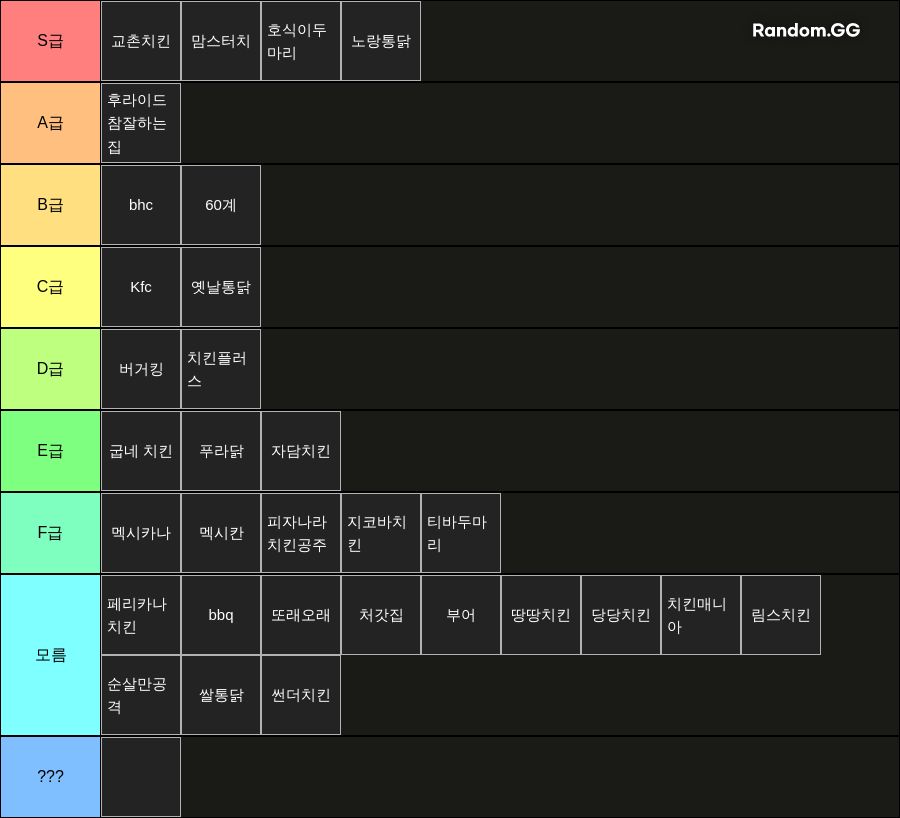
Task: Click the 호식이두마리 tile
Action: (301, 41)
